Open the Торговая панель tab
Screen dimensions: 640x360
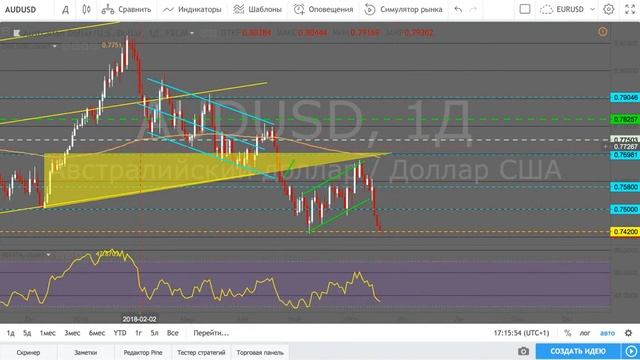pos(260,352)
